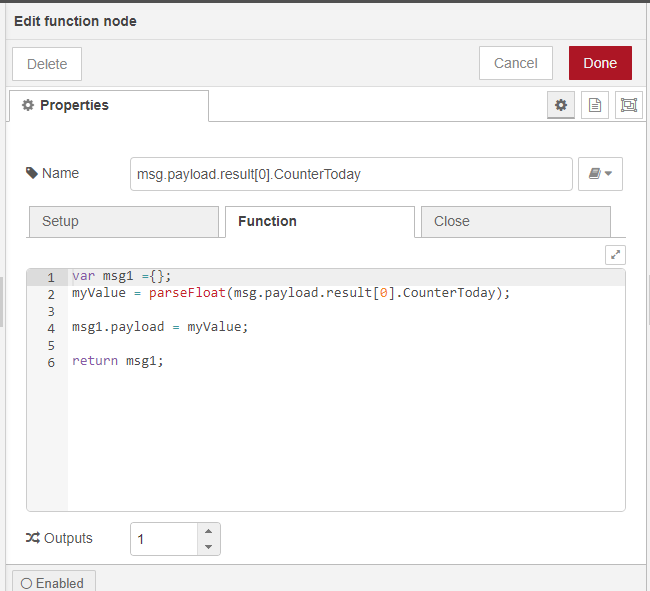Expand code editor to full size
The width and height of the screenshot is (650, 591).
(x=615, y=255)
